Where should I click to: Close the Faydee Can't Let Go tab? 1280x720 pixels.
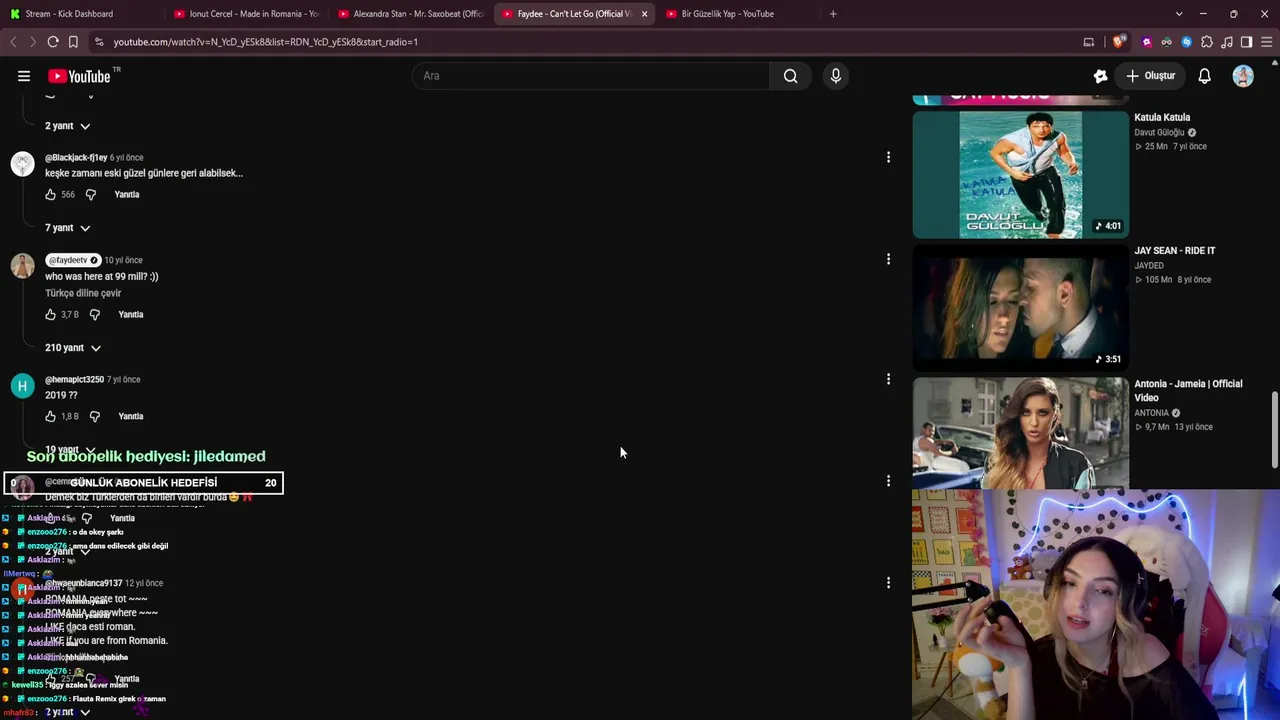(x=644, y=14)
